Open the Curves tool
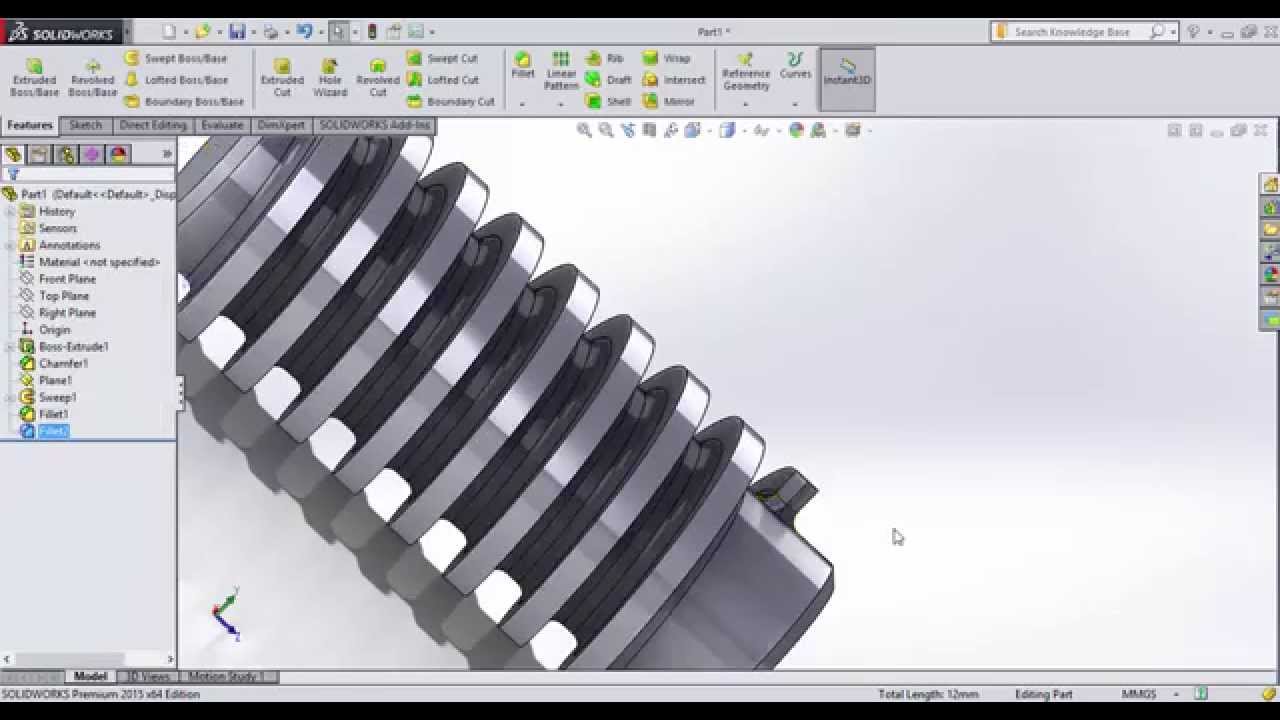 (795, 66)
